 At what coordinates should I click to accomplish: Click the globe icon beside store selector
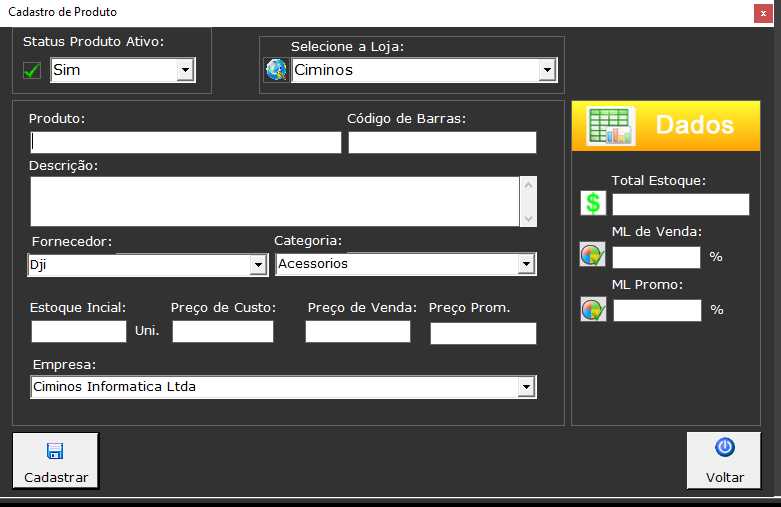point(275,70)
